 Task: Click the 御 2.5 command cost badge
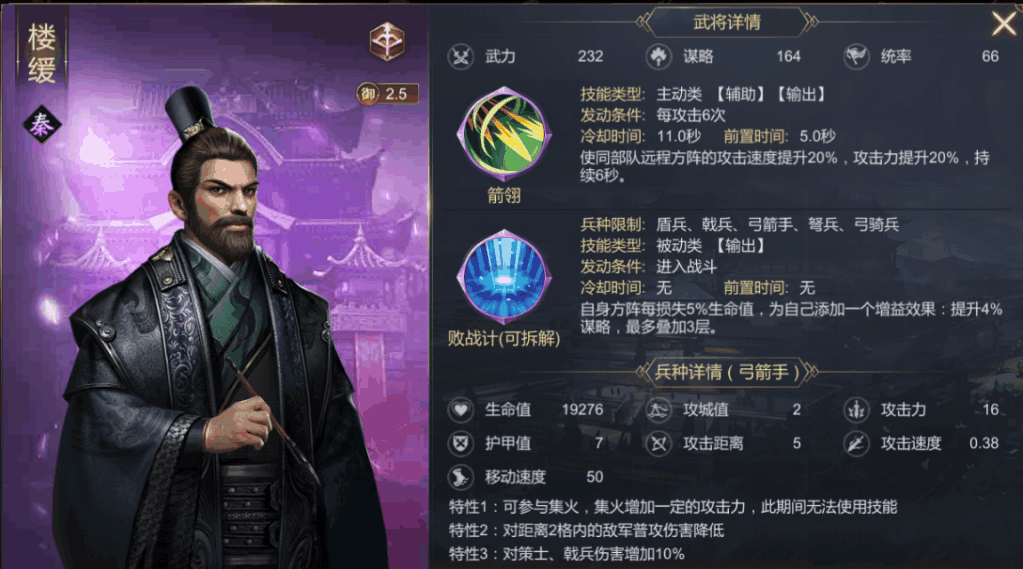click(x=387, y=94)
